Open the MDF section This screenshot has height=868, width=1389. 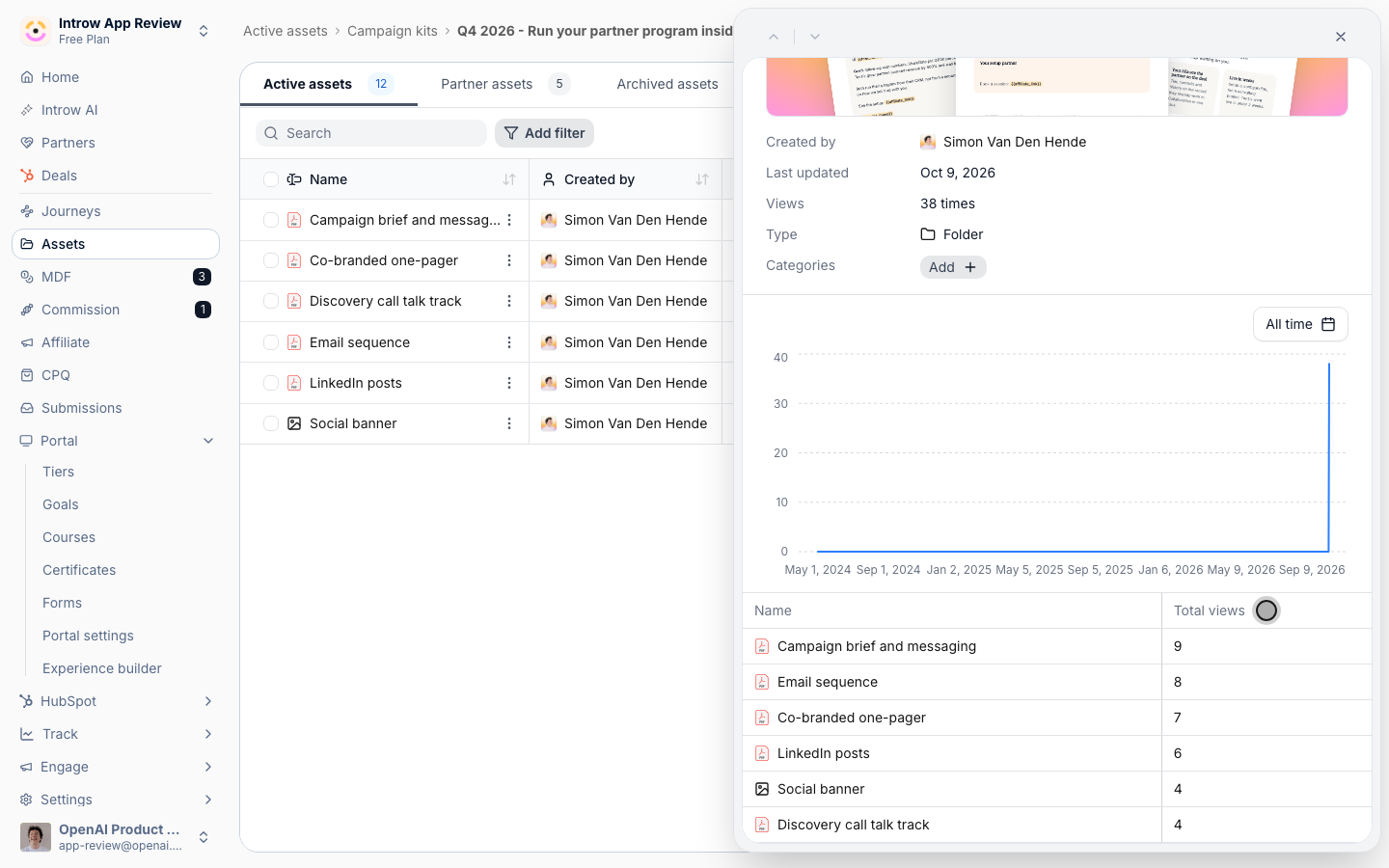[x=116, y=277]
